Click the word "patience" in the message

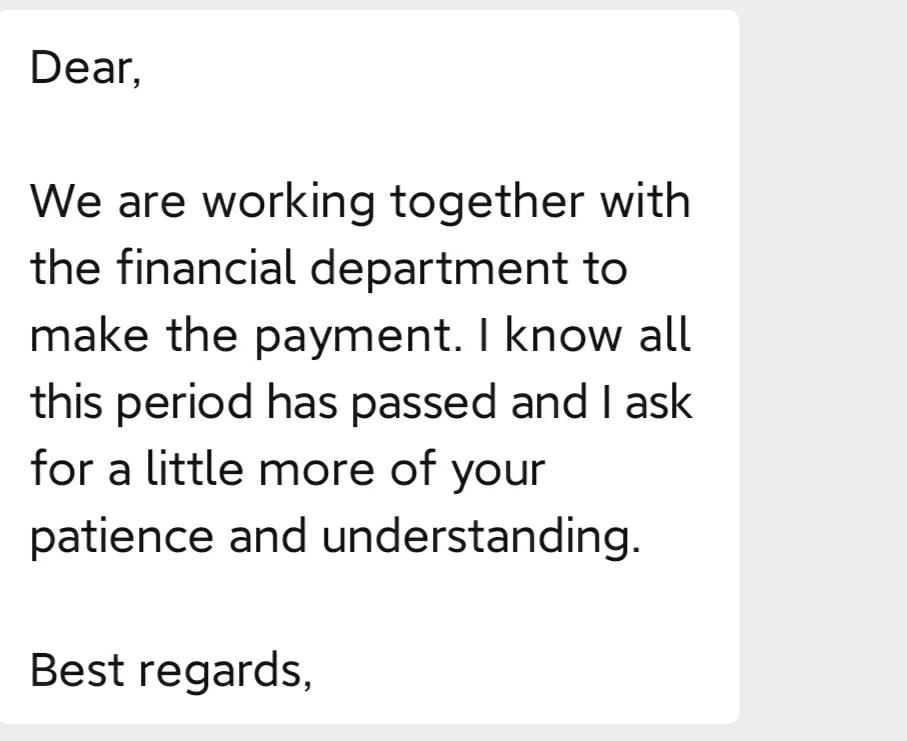[121, 538]
